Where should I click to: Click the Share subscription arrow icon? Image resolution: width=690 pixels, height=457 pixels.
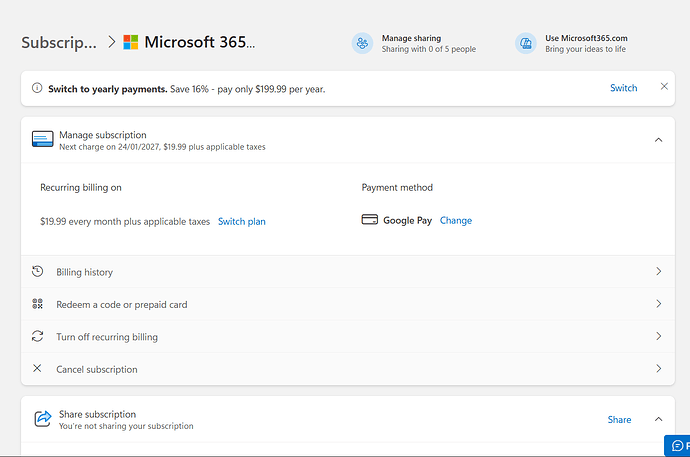click(x=42, y=419)
